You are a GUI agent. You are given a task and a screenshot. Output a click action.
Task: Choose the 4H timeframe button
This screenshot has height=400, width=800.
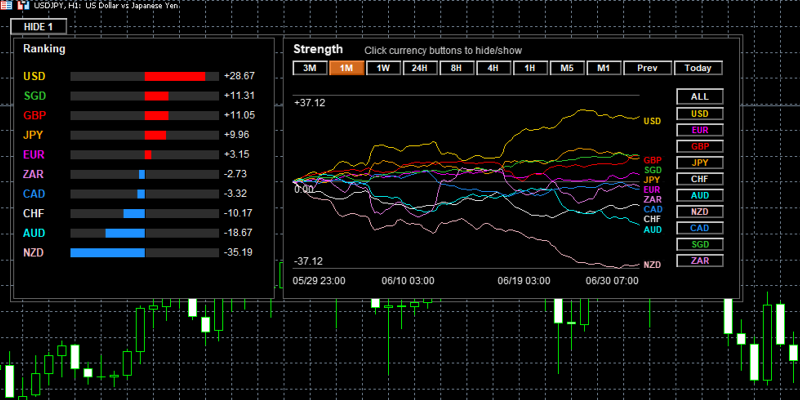(x=493, y=68)
